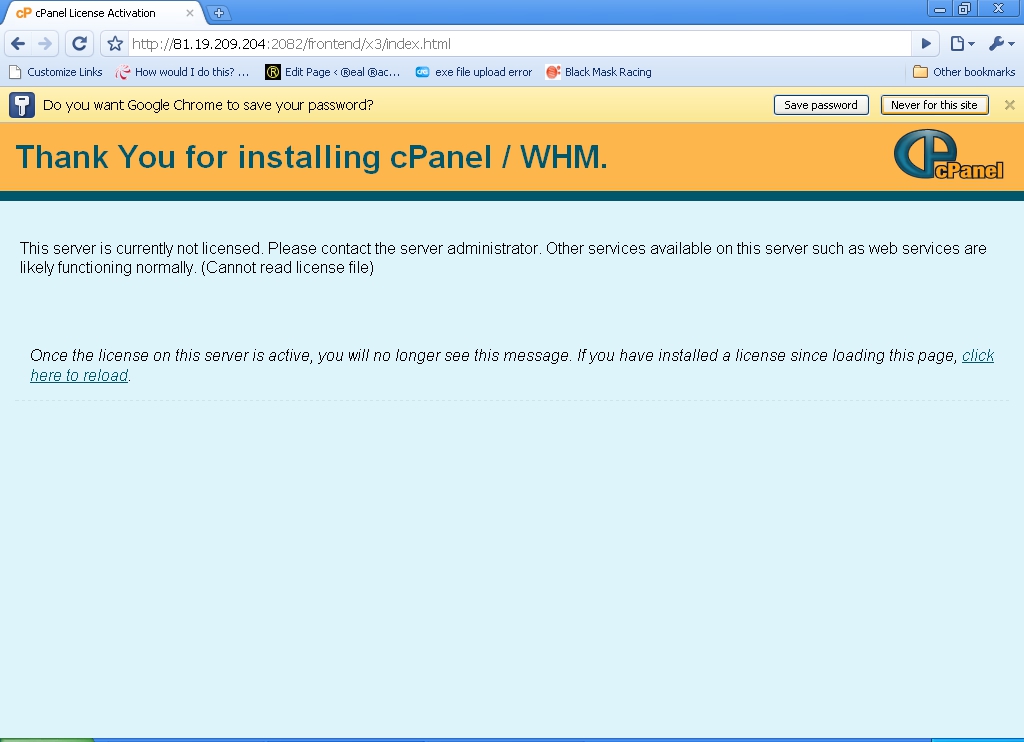Viewport: 1024px width, 742px height.
Task: Click the forward navigation arrow
Action: (x=45, y=44)
